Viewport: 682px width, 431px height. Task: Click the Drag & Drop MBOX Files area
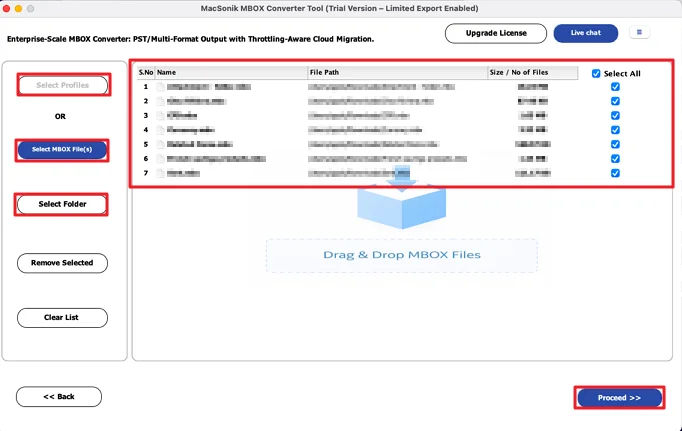coord(401,255)
